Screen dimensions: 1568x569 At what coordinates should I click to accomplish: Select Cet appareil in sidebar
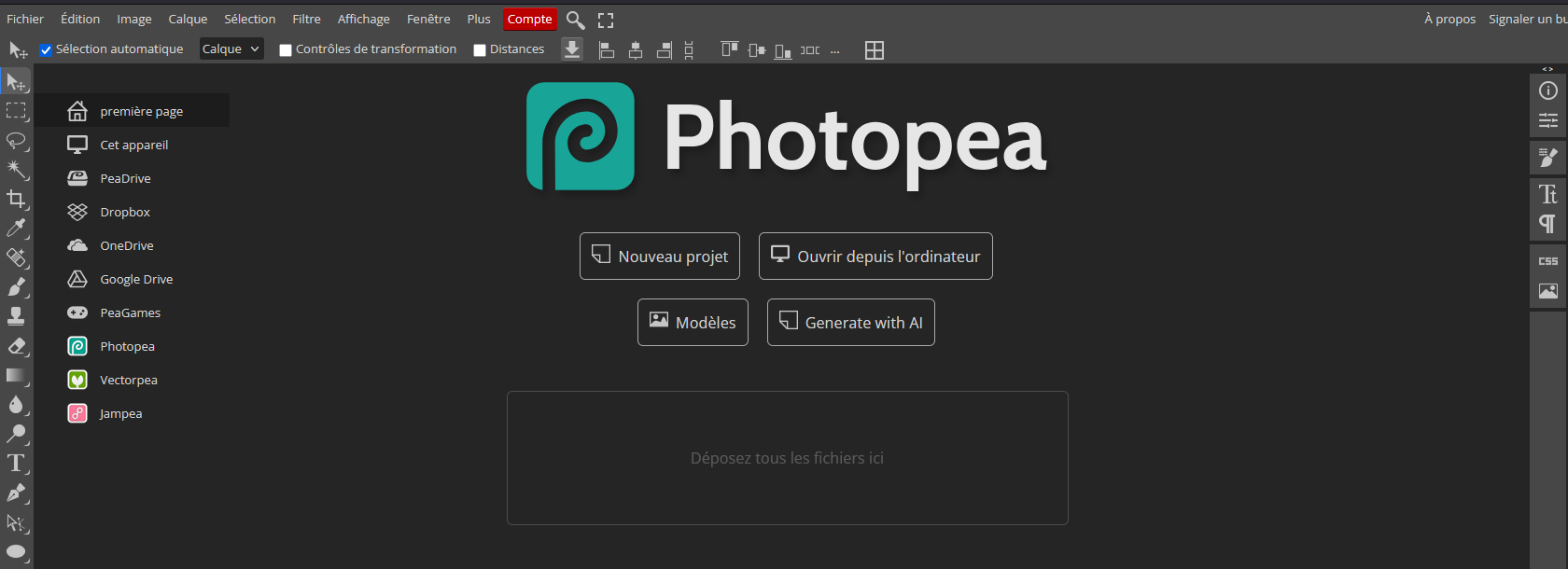[x=132, y=145]
